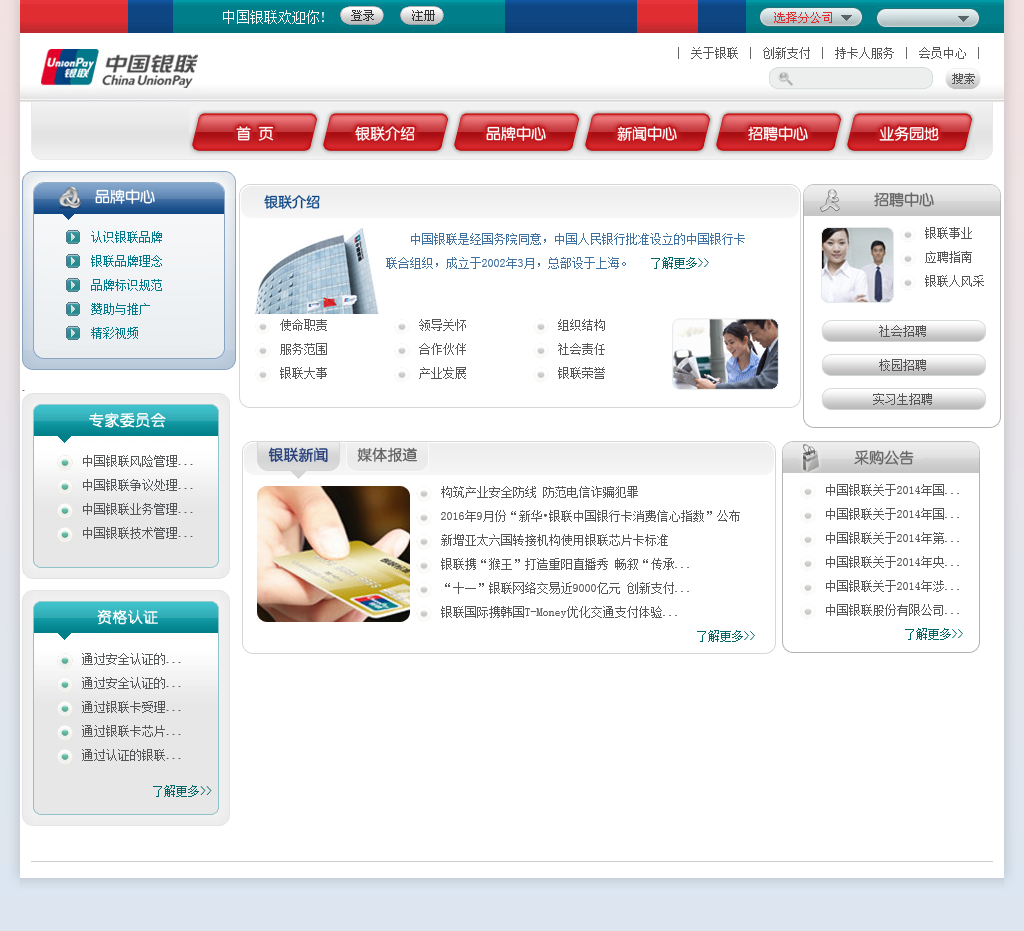Switch to the 银联新闻 tab
1024x931 pixels.
(x=298, y=456)
